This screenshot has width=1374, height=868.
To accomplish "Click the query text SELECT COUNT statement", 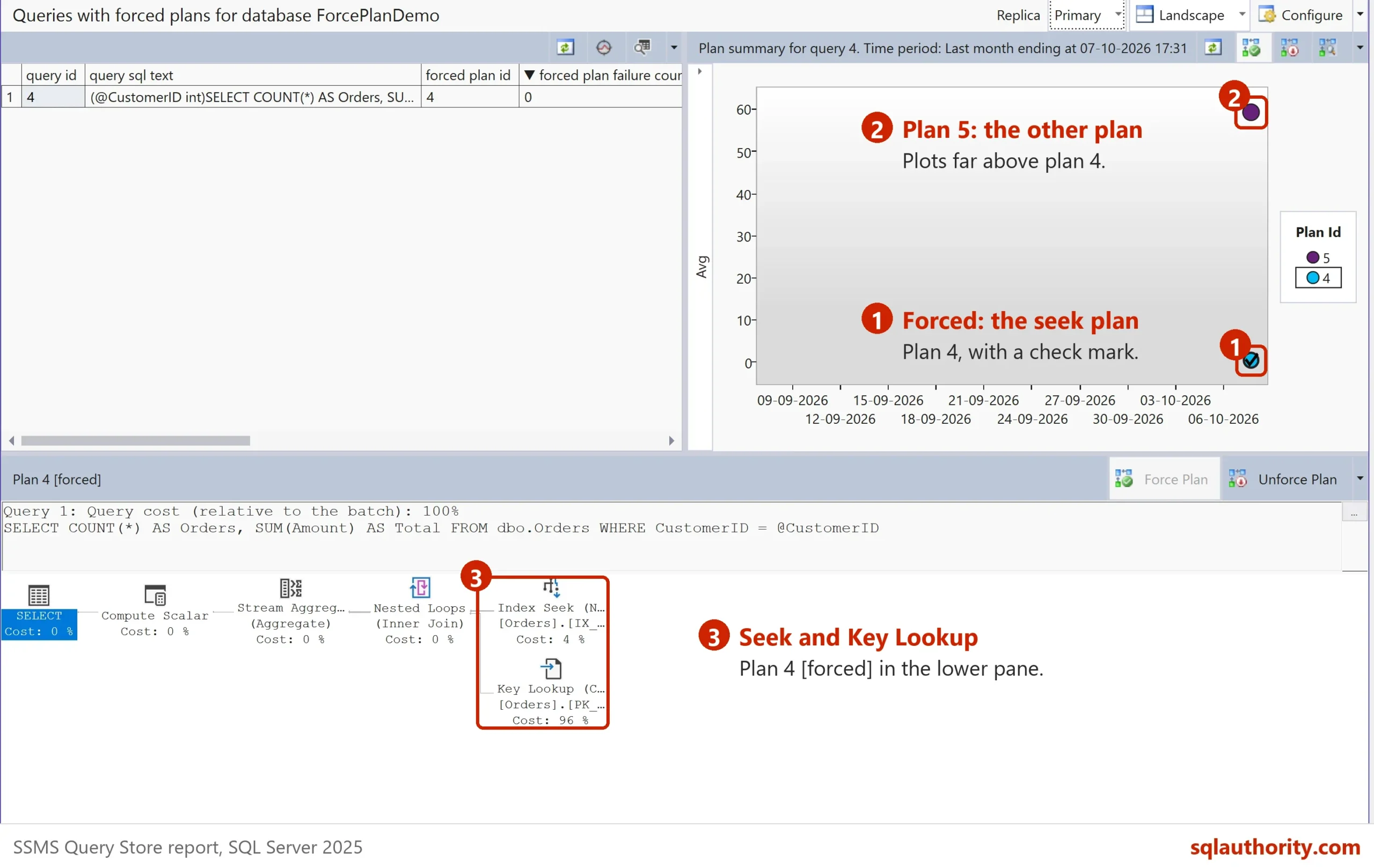I will (441, 527).
